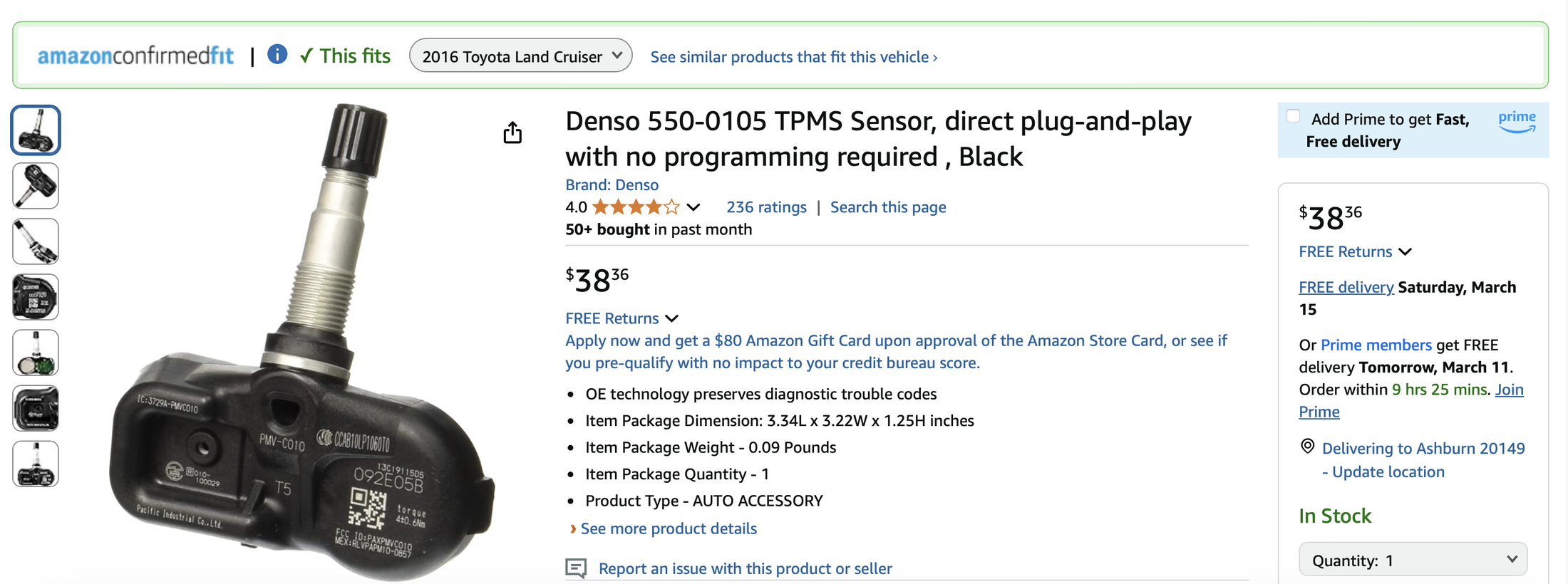The width and height of the screenshot is (1568, 584).
Task: Expand the rating chevron next to stars
Action: 693,207
